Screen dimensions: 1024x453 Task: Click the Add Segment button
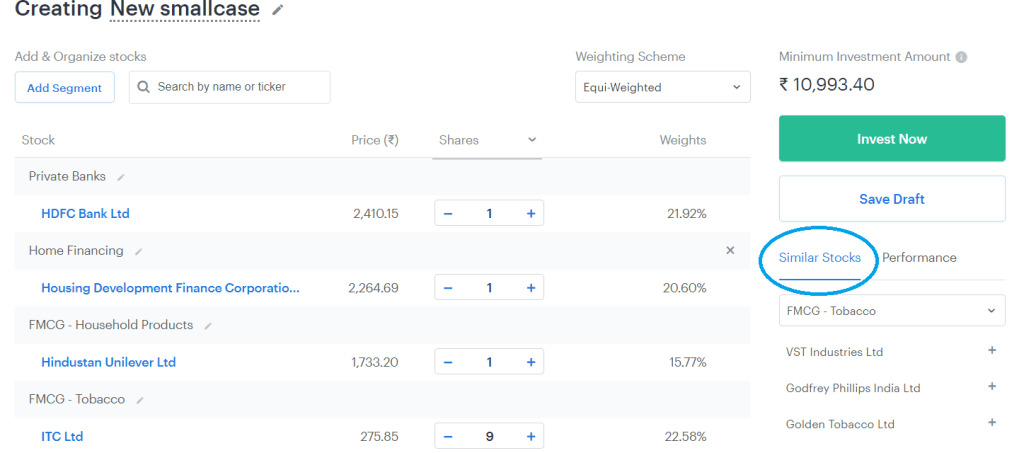pyautogui.click(x=65, y=87)
